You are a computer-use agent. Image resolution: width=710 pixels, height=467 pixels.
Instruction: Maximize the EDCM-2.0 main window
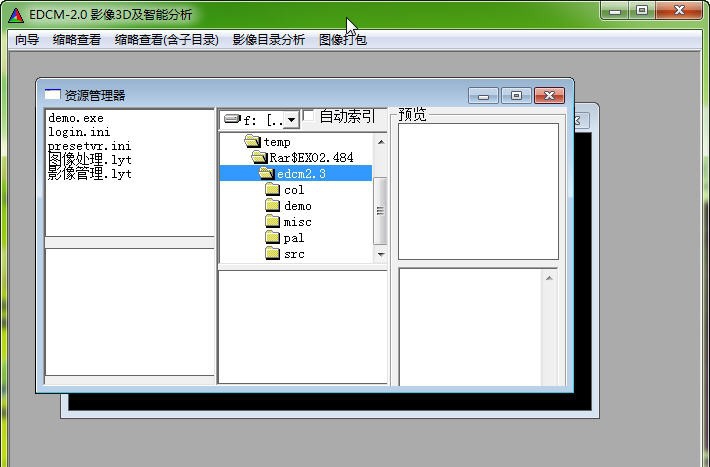coord(642,10)
